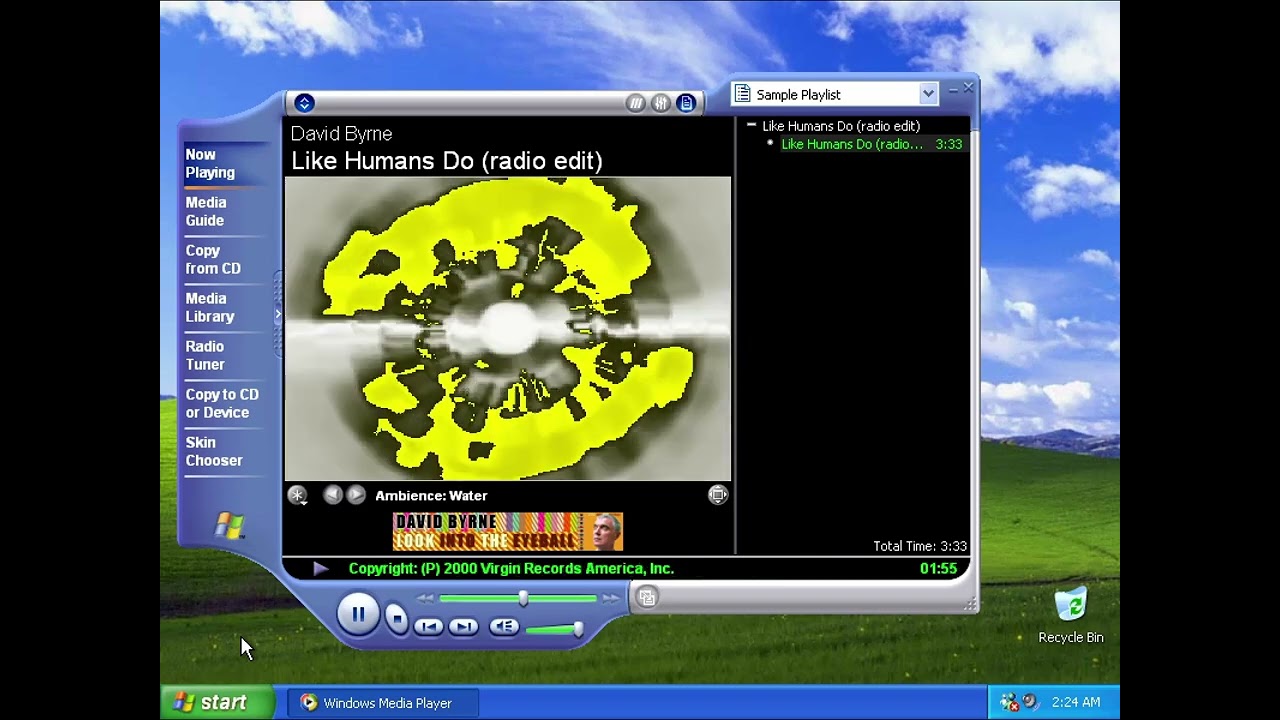Click the Like Humans Do song title heading

tap(447, 161)
